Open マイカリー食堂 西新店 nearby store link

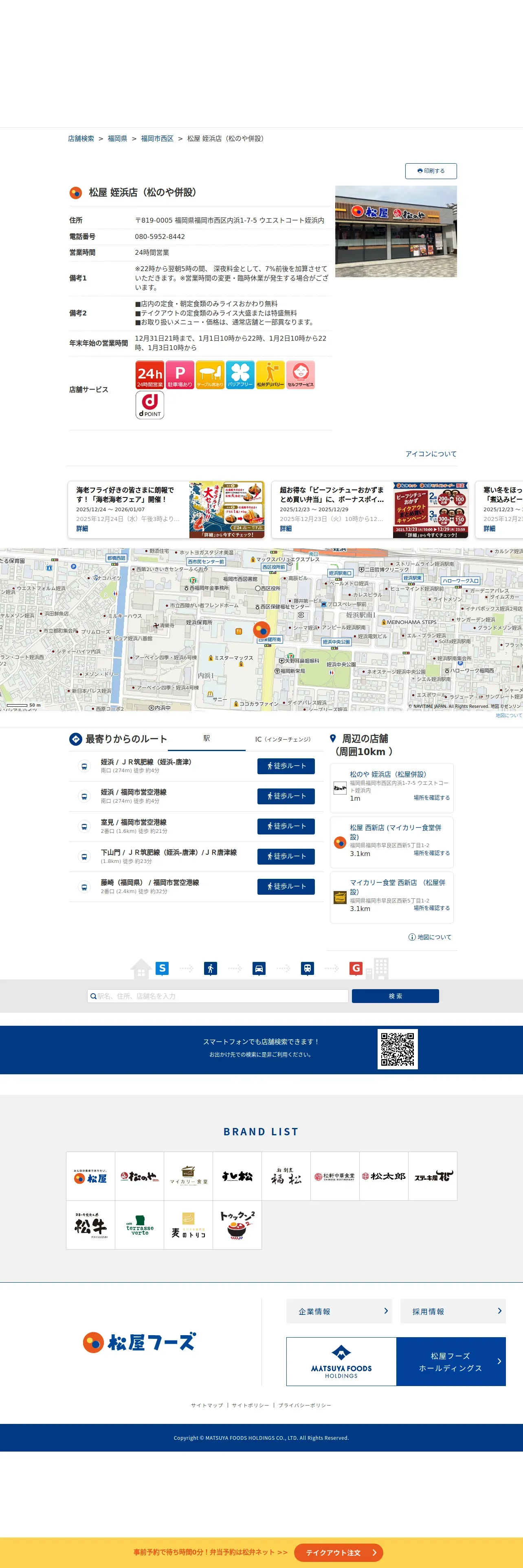point(398,887)
